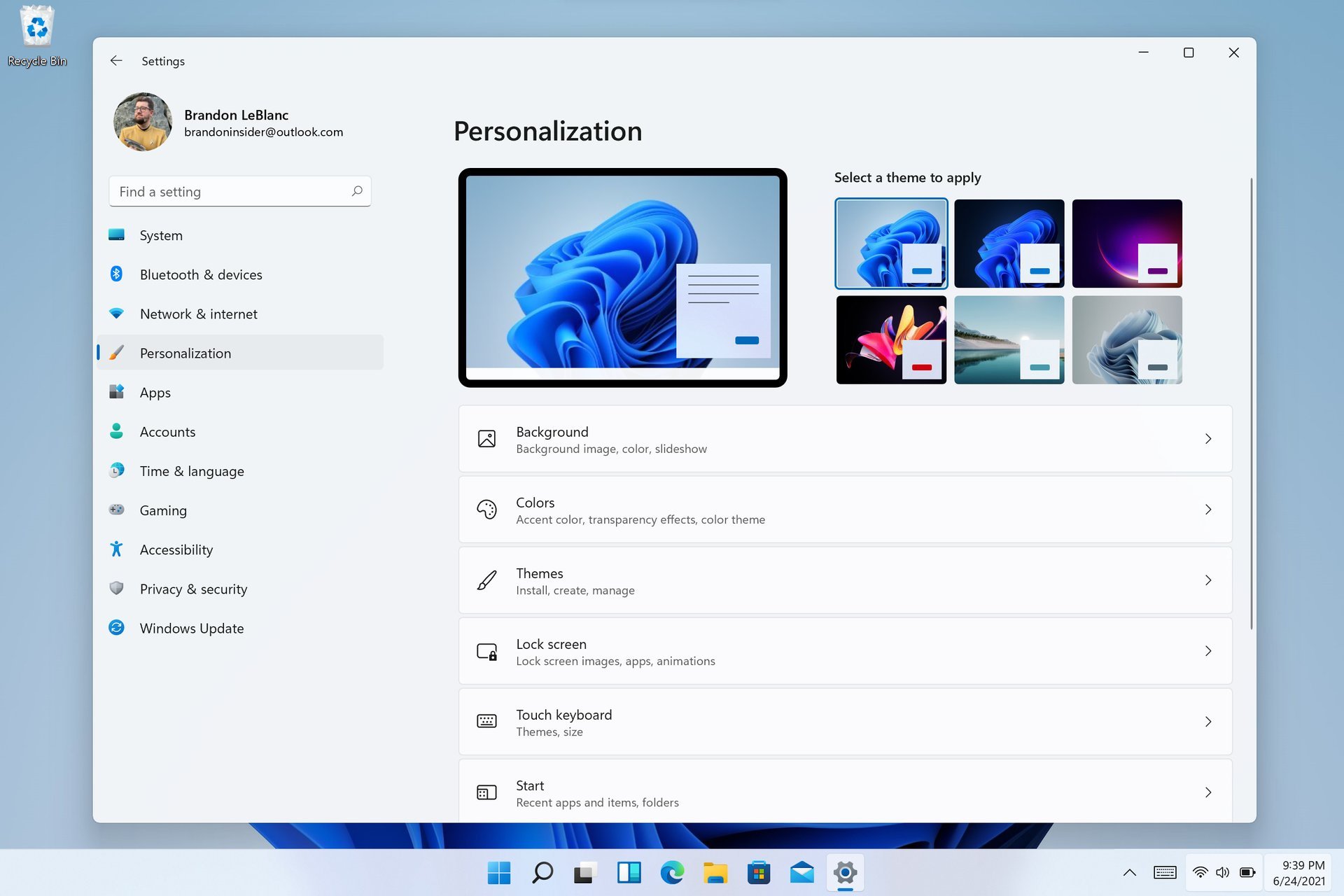Select the purple glow theme
The width and height of the screenshot is (1344, 896).
[1127, 242]
